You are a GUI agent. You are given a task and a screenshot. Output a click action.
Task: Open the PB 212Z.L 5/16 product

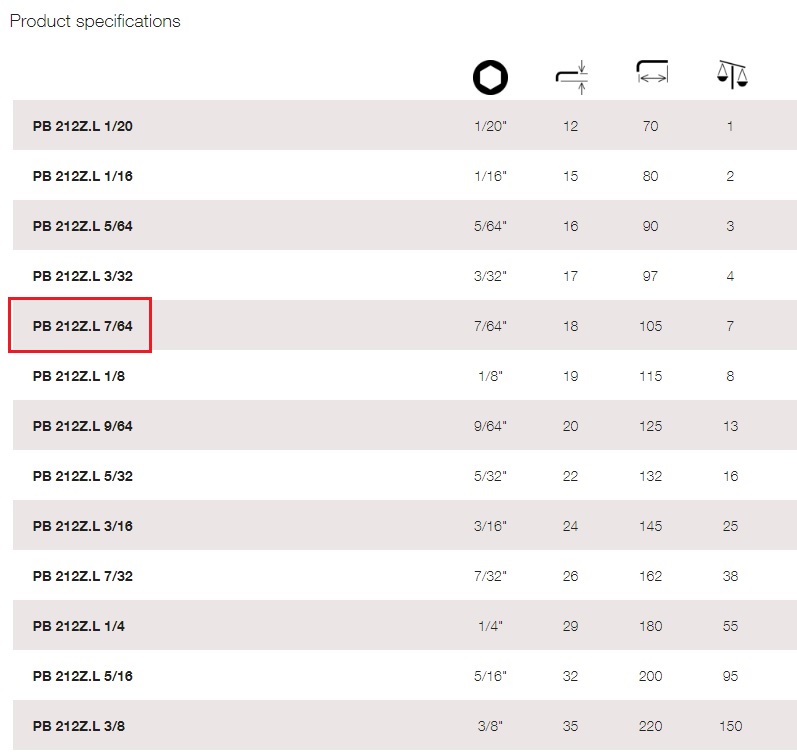click(x=82, y=676)
